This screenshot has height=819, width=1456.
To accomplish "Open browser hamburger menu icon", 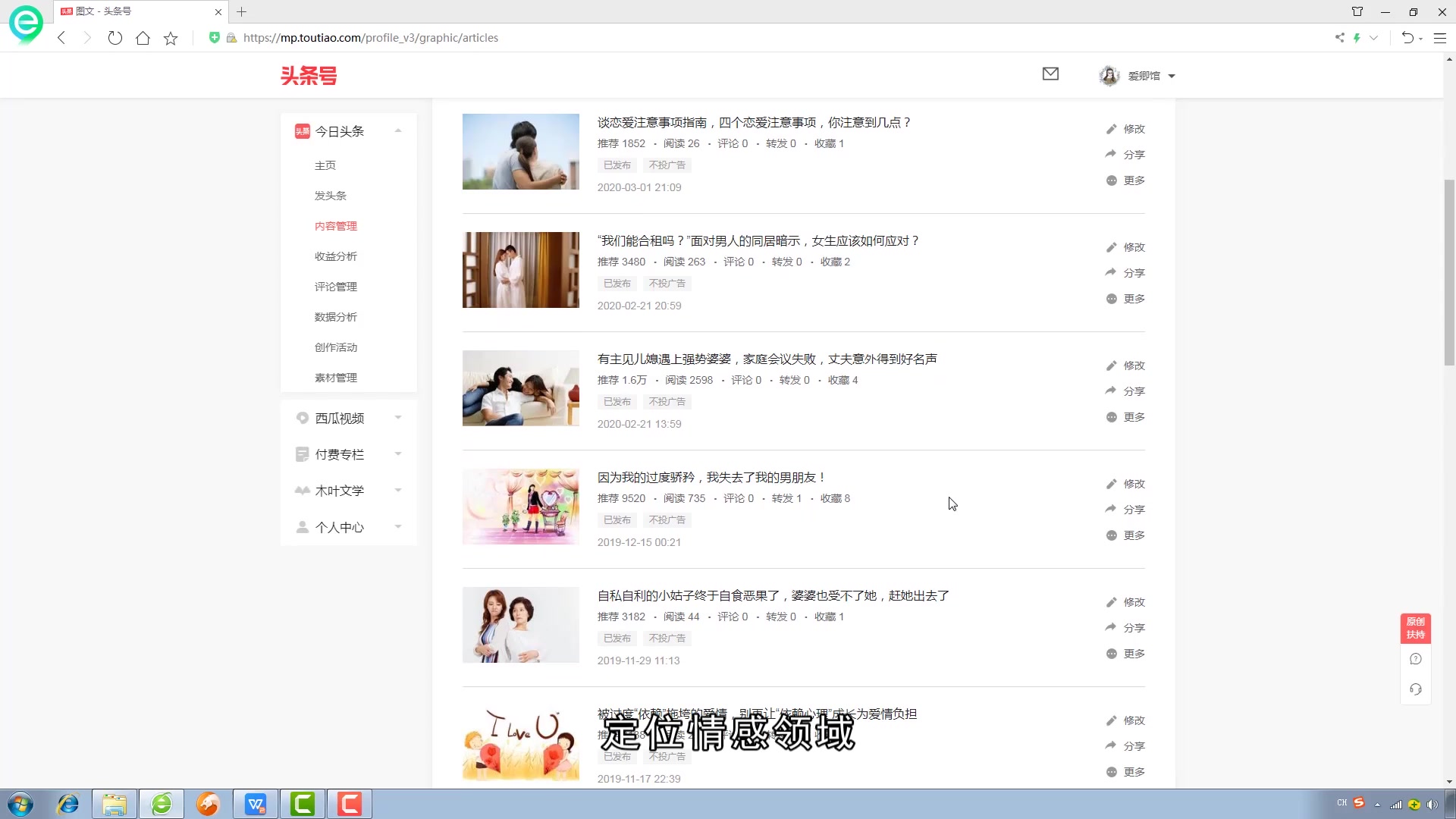I will pyautogui.click(x=1439, y=38).
